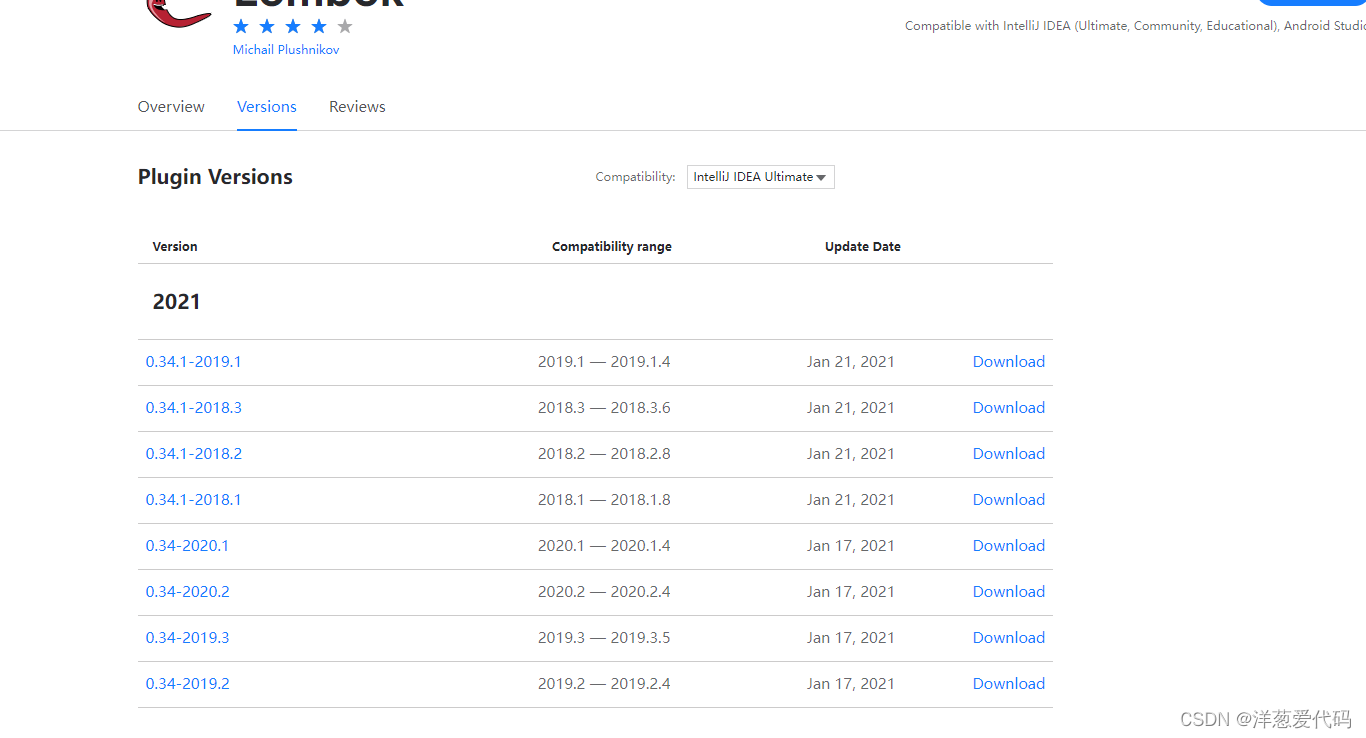The width and height of the screenshot is (1366, 738).
Task: Download version 0.34-2020.1
Action: click(x=1009, y=546)
